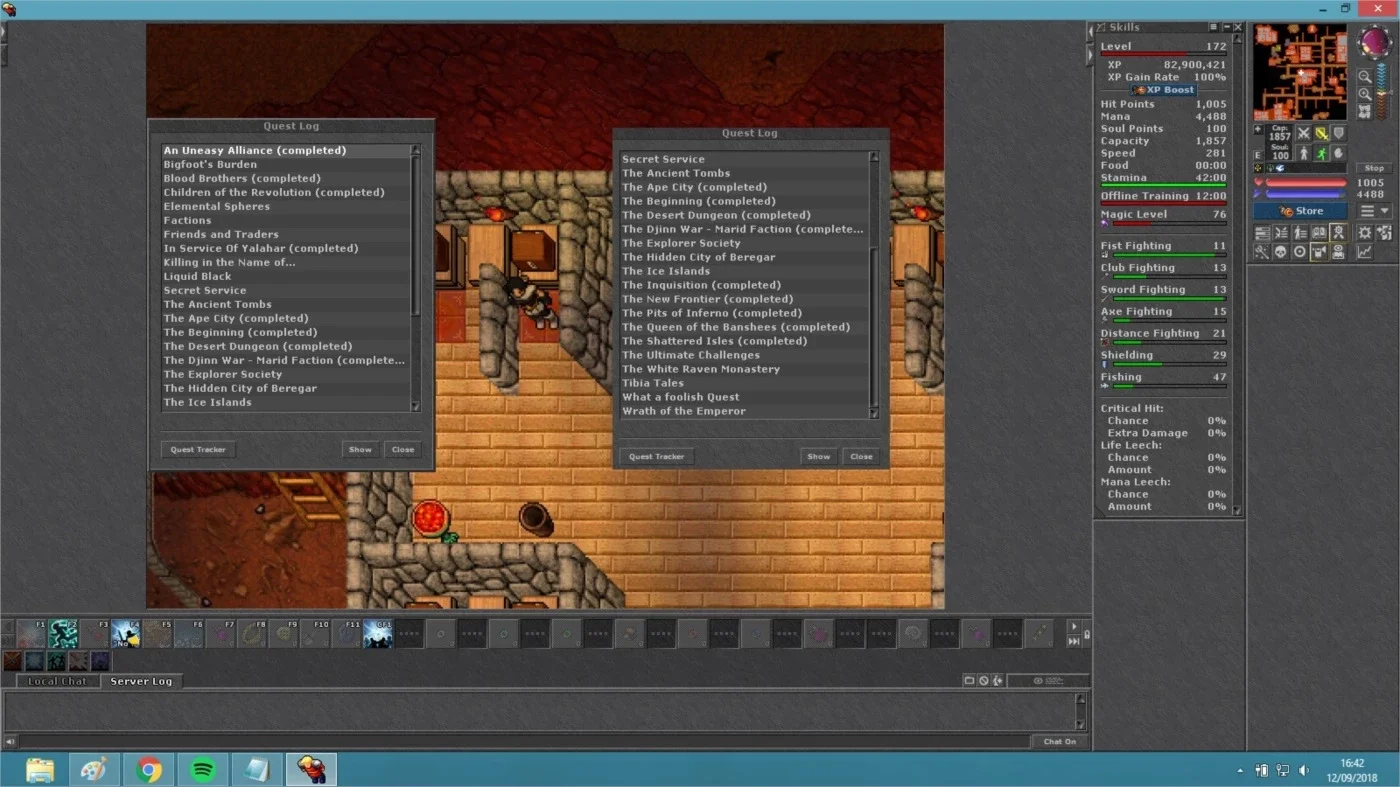The width and height of the screenshot is (1400, 787).
Task: Select Bigfoot's Burden in the left Quest Log
Action: coord(286,165)
